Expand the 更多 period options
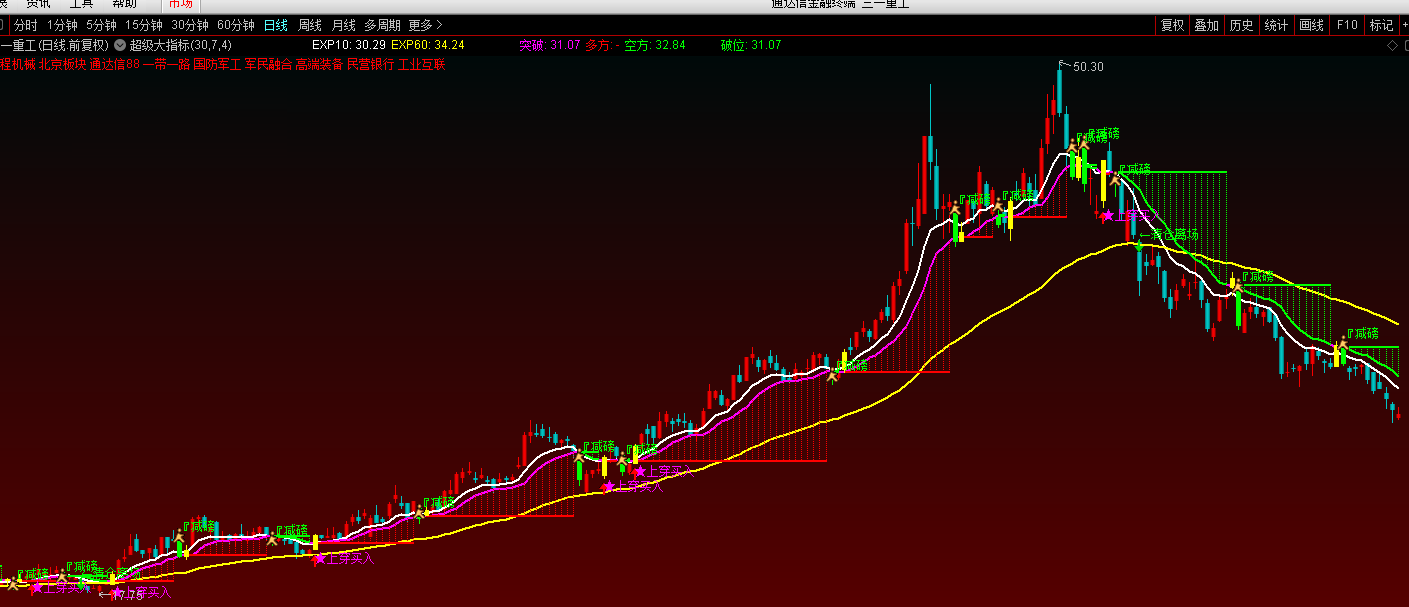Viewport: 1409px width, 607px height. pos(425,25)
